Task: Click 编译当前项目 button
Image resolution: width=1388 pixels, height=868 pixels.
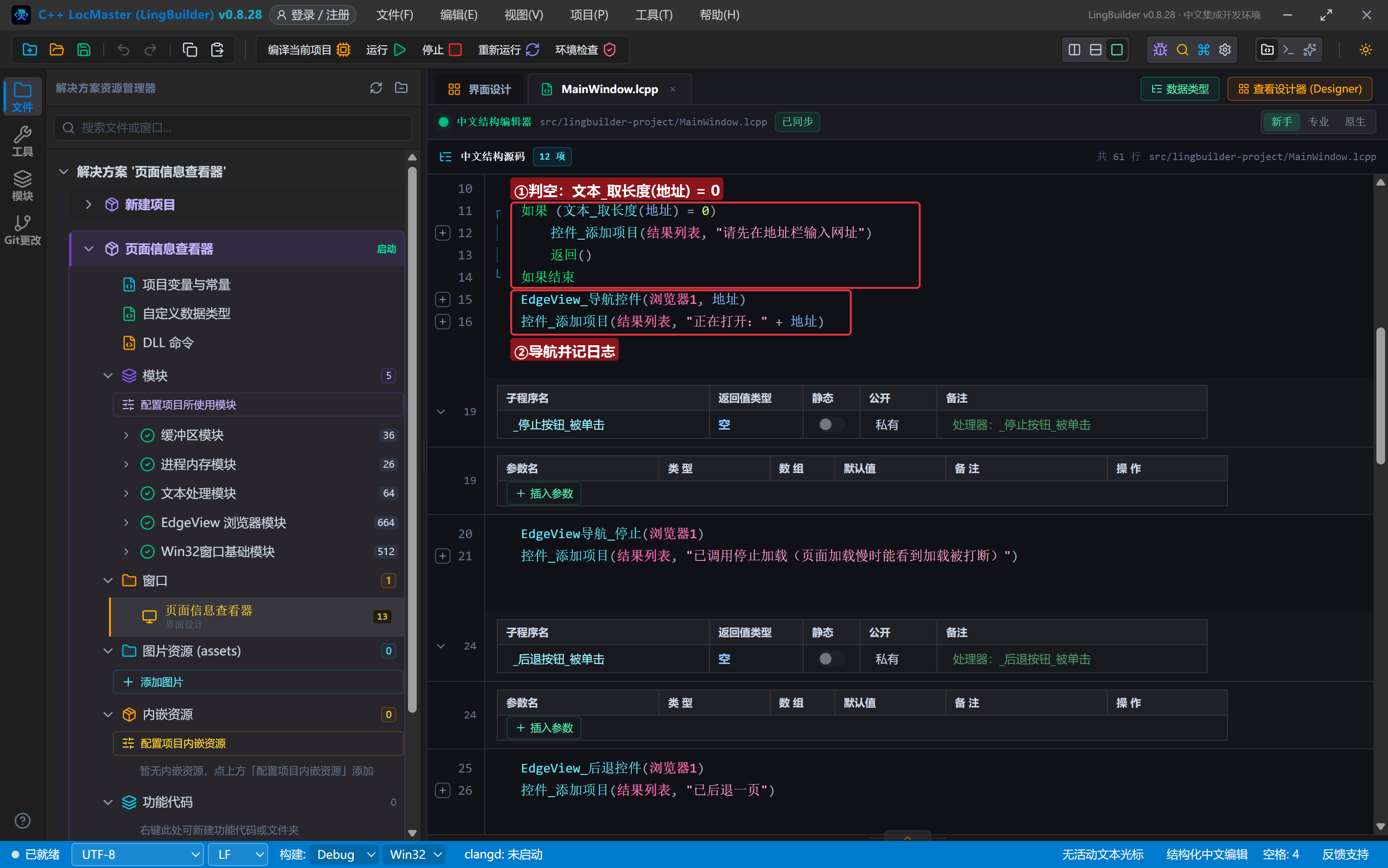Action: coord(309,50)
